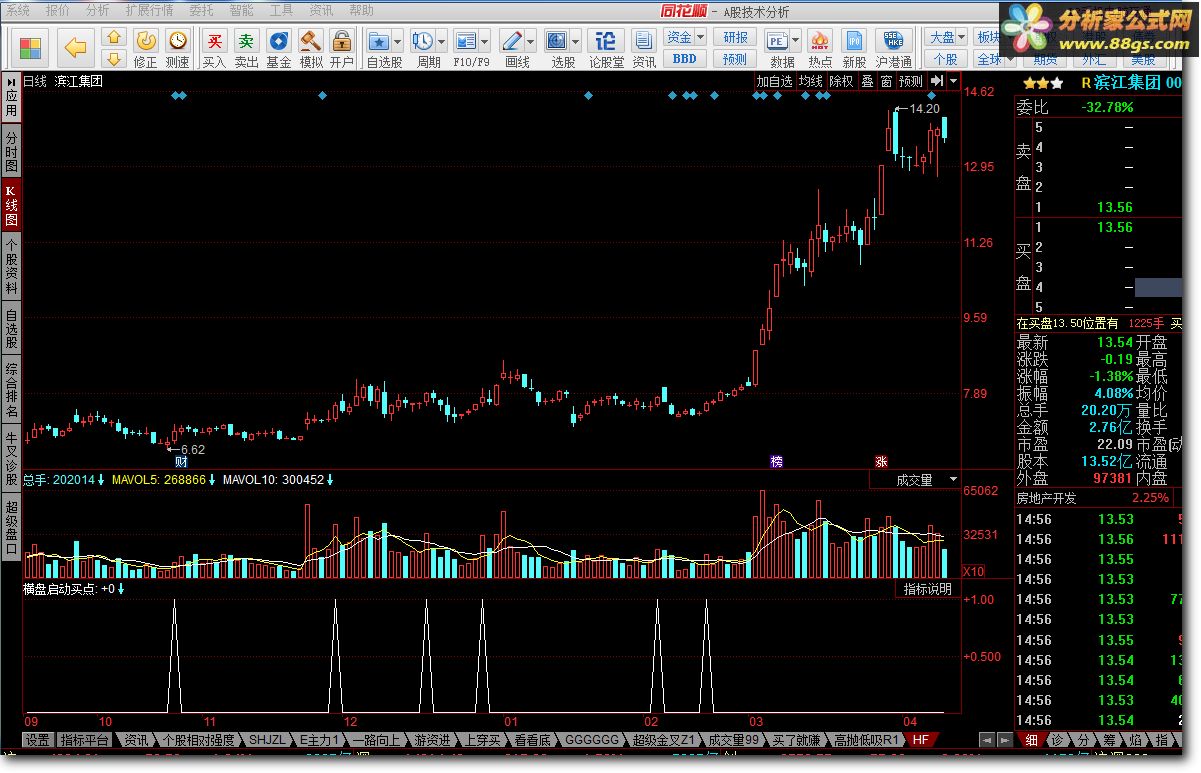Image resolution: width=1201 pixels, height=773 pixels.
Task: Open the 自选股 watchlist folder icon
Action: click(x=379, y=41)
